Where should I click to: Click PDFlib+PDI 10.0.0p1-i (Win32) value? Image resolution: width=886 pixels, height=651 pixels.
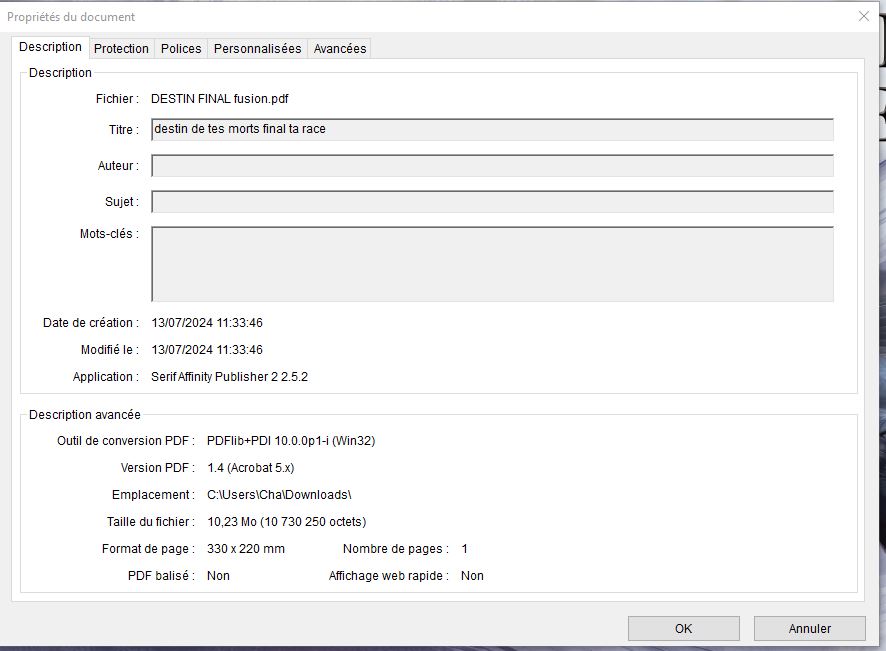(x=291, y=441)
